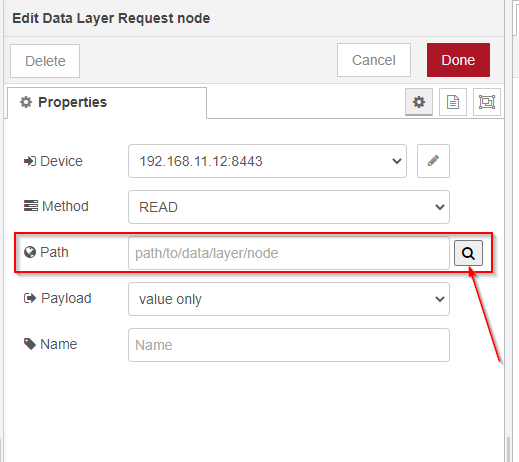Open the Payload dropdown value only

pyautogui.click(x=289, y=299)
